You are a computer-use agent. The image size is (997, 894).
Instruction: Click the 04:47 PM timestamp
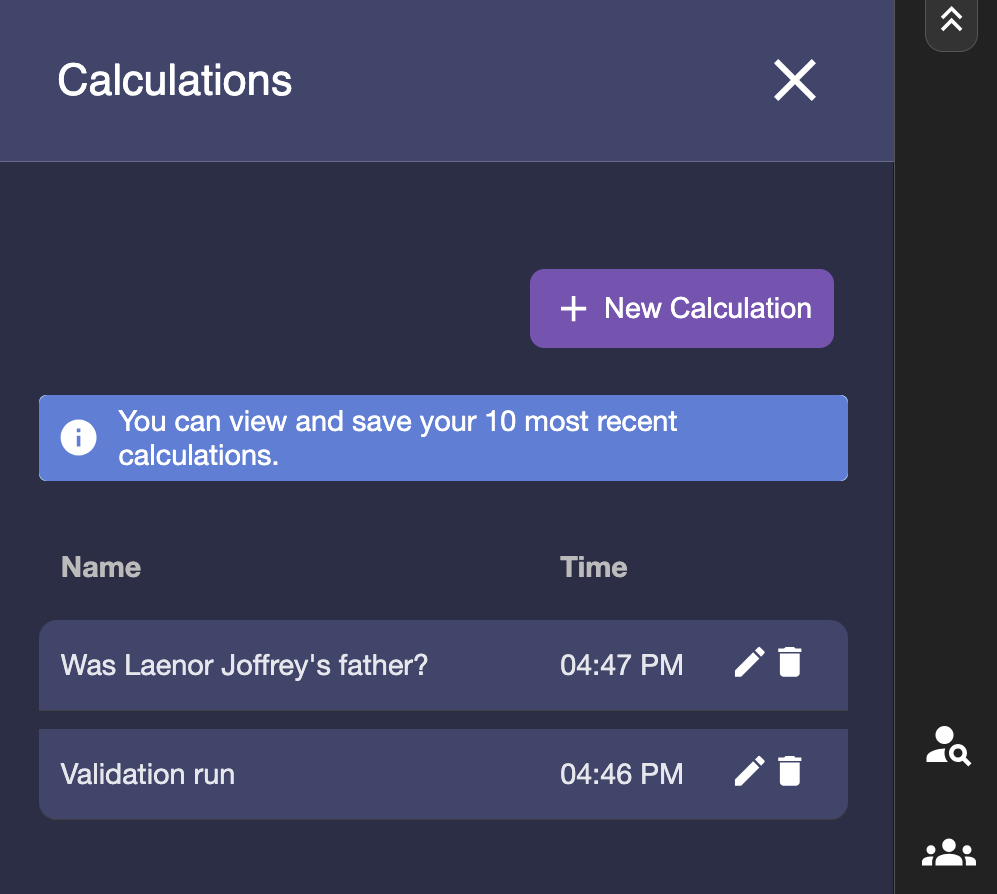[x=621, y=665]
